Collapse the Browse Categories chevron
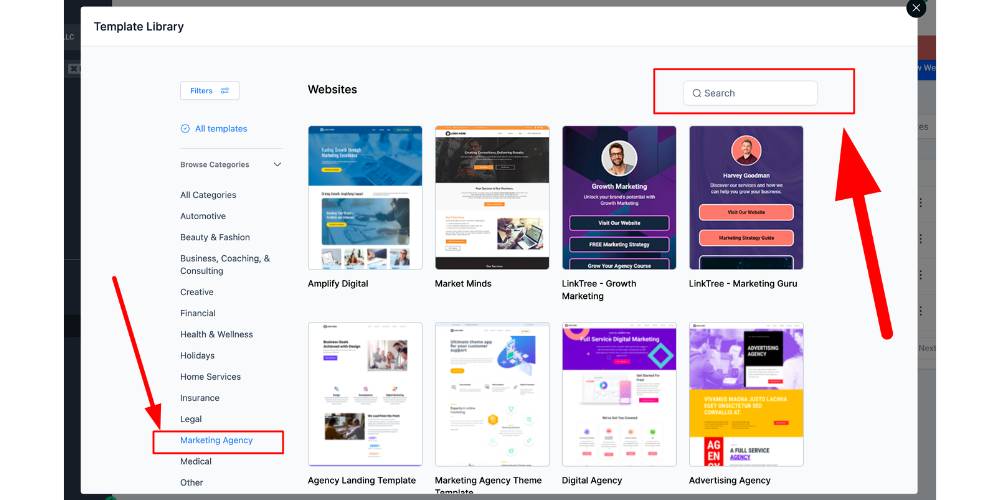 click(x=277, y=165)
